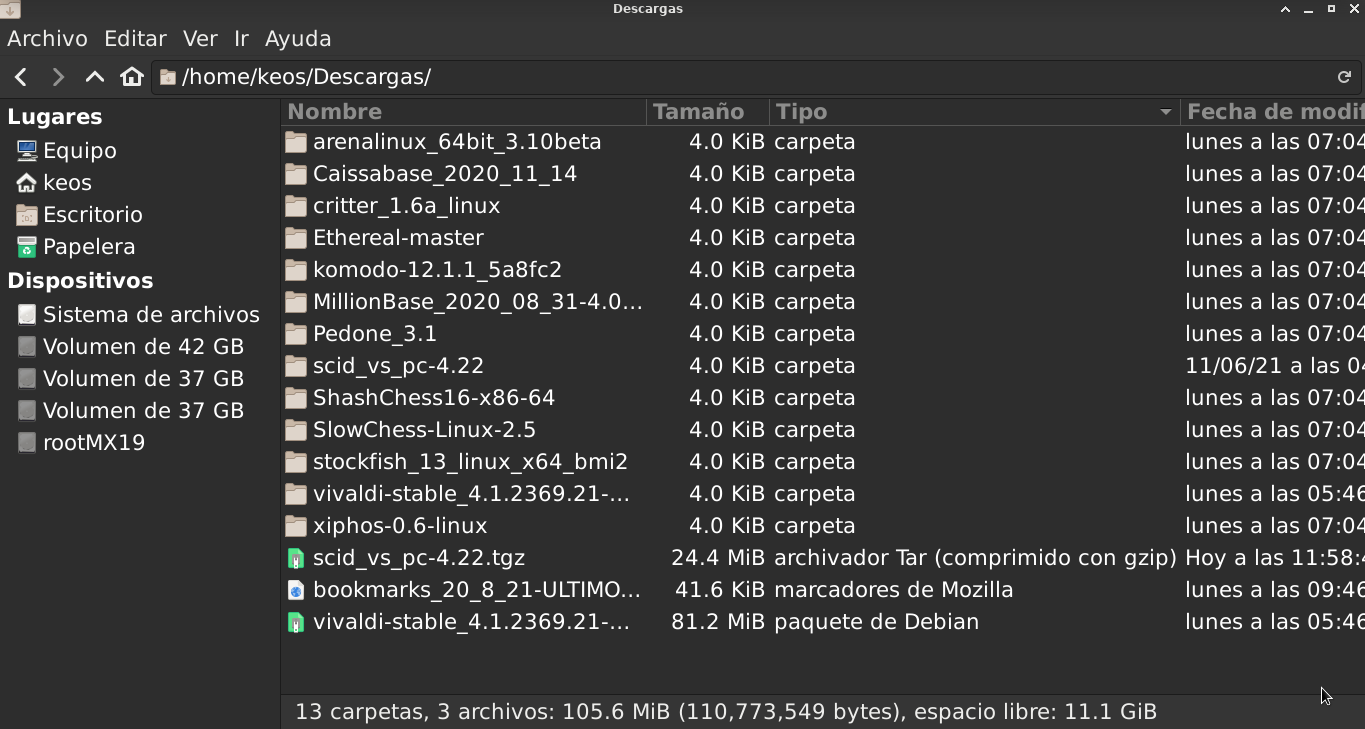Reload the current folder view
1365x729 pixels.
pyautogui.click(x=1344, y=77)
